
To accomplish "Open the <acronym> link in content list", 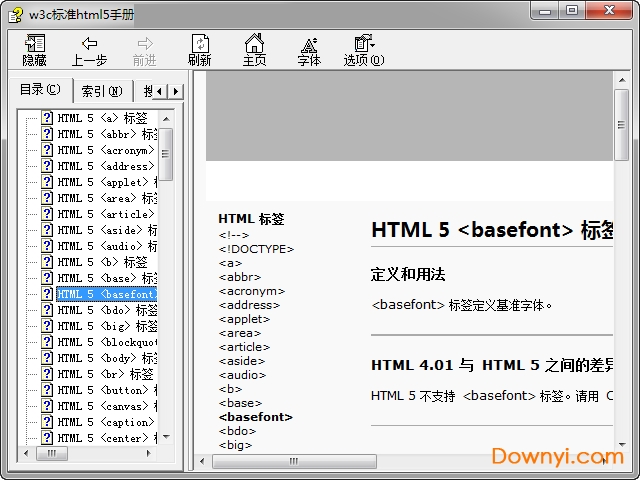I will point(252,291).
